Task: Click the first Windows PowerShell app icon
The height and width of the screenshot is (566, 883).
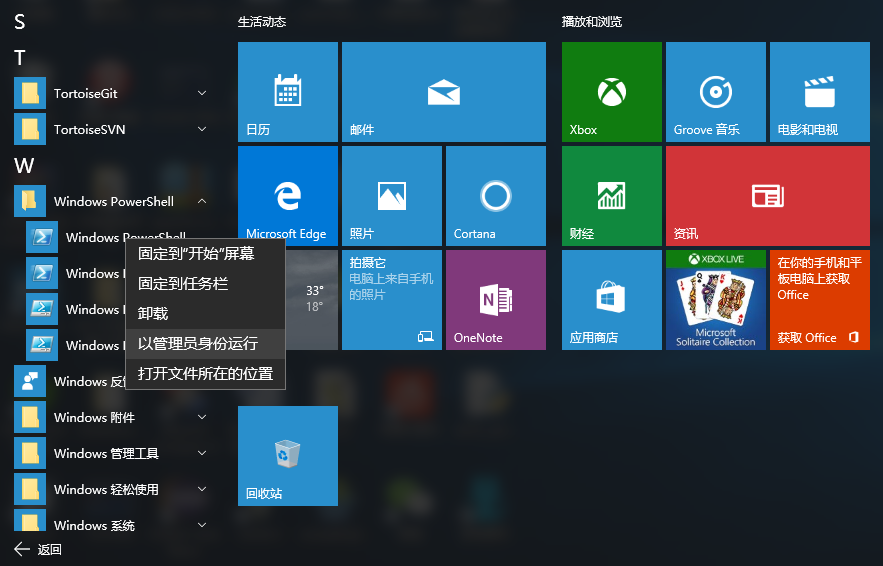Action: (x=42, y=237)
